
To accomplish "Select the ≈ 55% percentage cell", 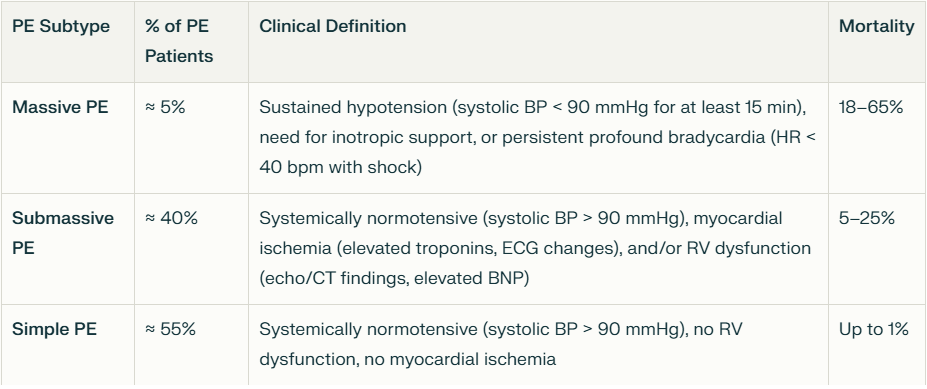I will point(170,329).
